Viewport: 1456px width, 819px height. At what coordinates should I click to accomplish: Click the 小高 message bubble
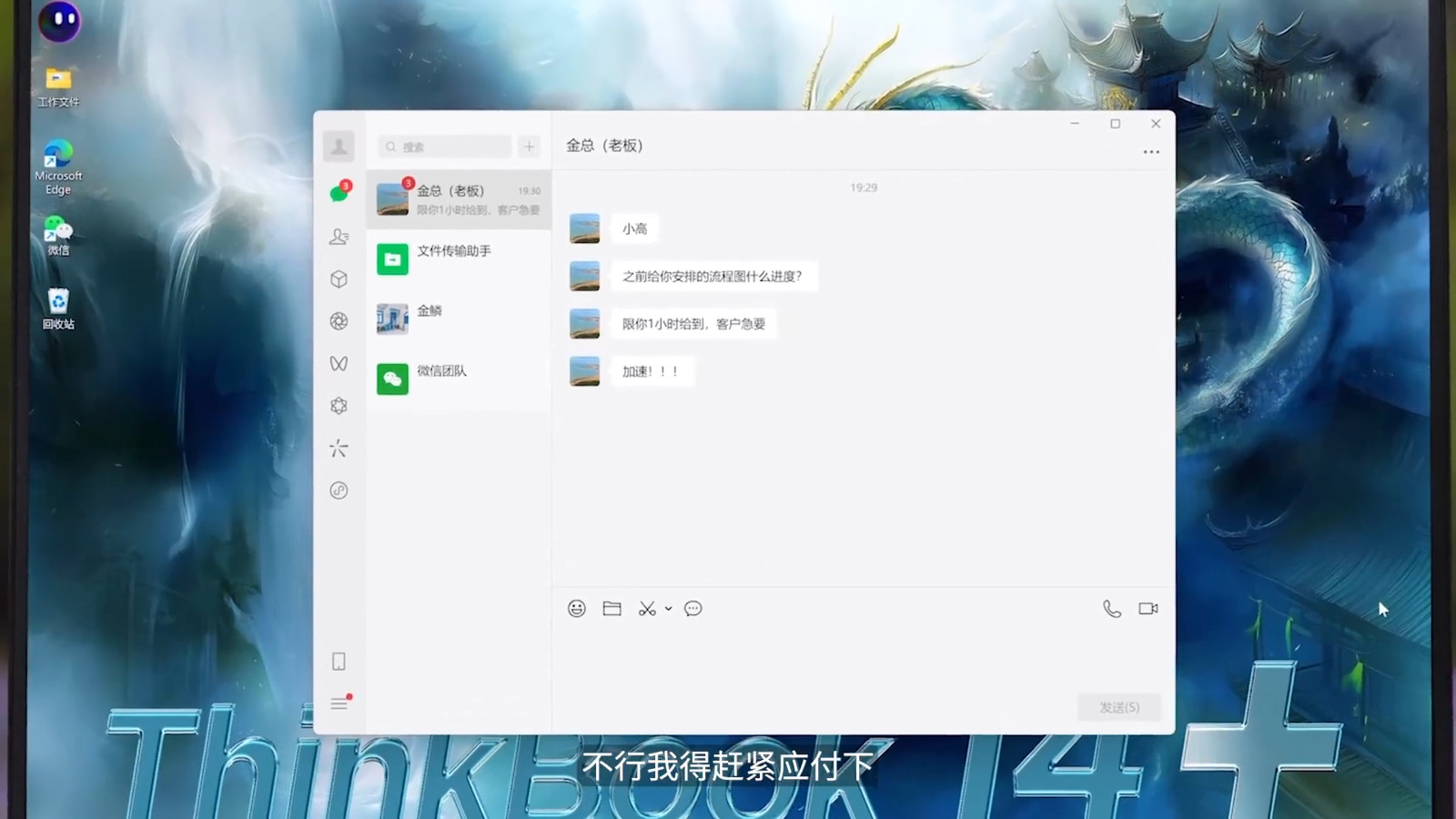(x=634, y=228)
